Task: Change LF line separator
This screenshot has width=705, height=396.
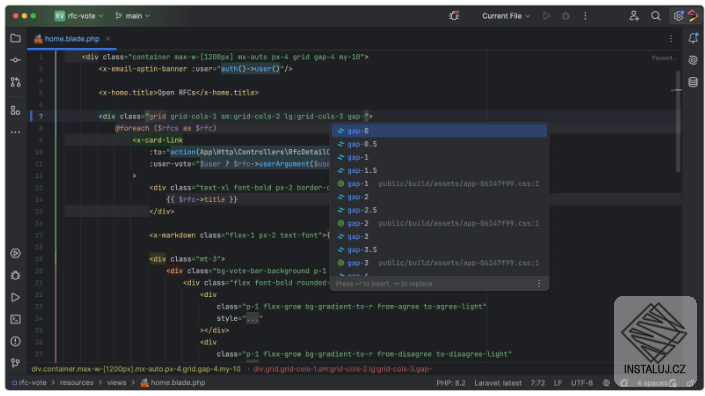Action: click(x=558, y=383)
